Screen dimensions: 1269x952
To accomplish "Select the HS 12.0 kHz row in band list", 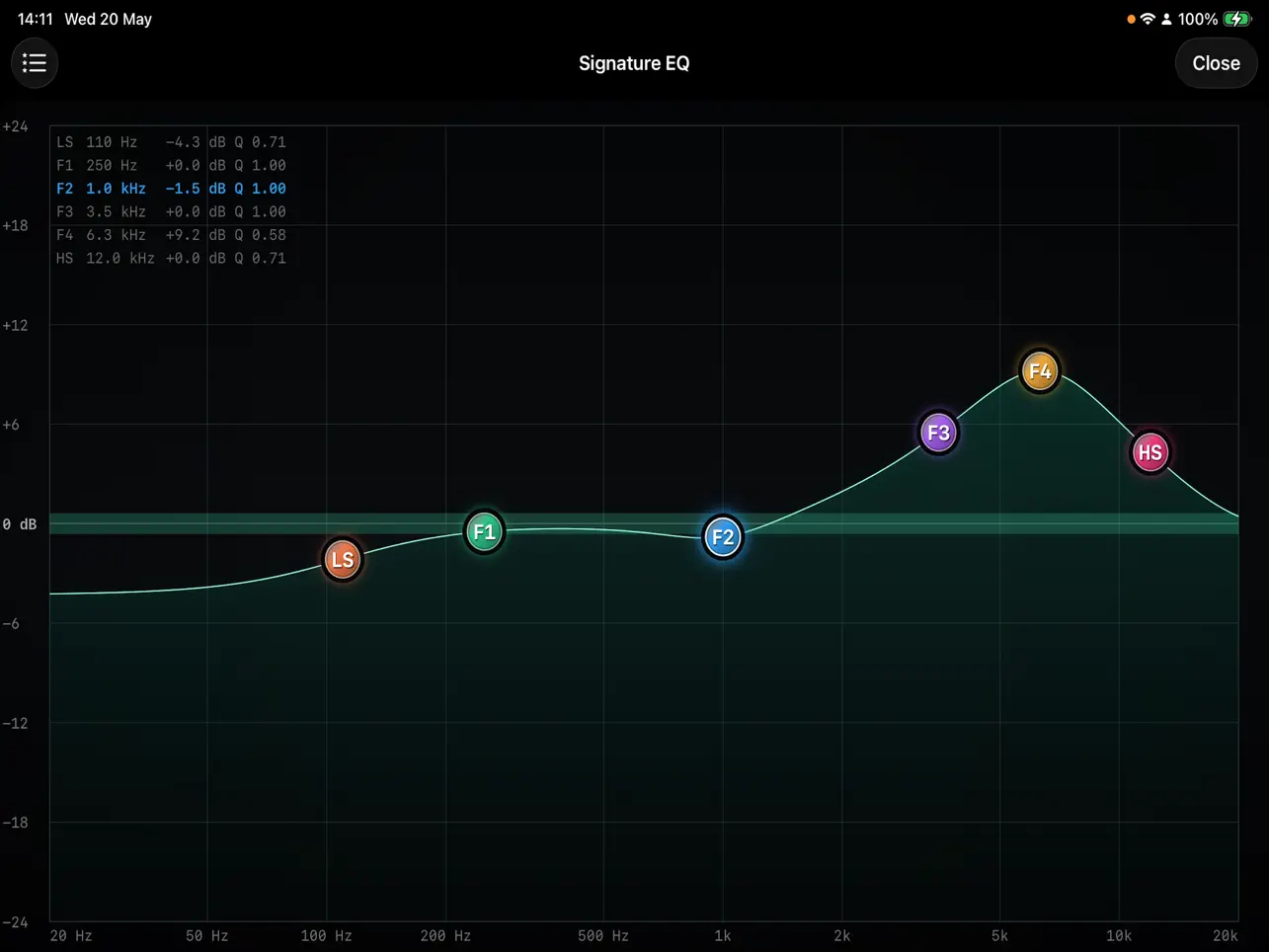I will coord(171,258).
